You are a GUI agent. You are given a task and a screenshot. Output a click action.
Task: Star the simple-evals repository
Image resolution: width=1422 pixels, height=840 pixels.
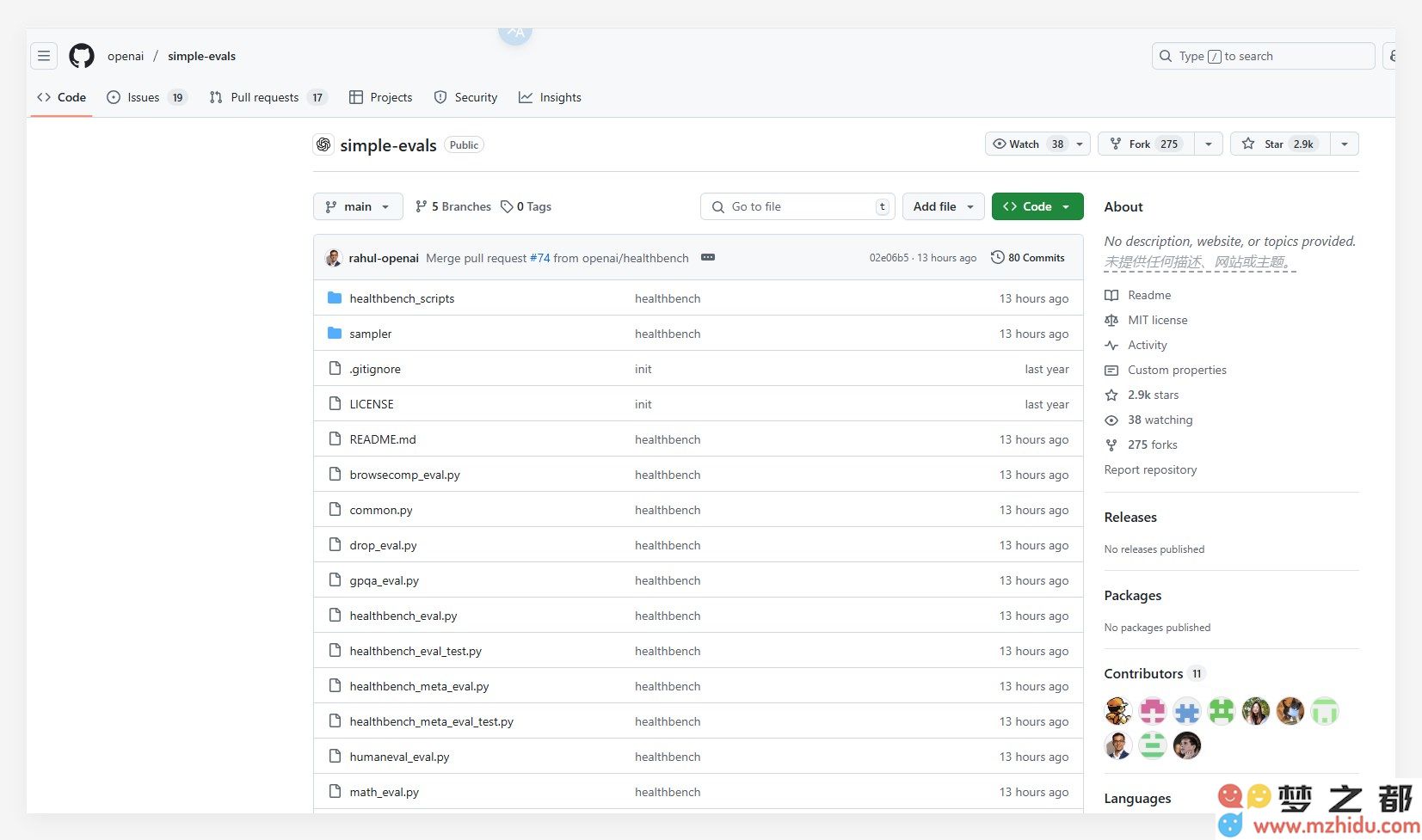point(1281,144)
